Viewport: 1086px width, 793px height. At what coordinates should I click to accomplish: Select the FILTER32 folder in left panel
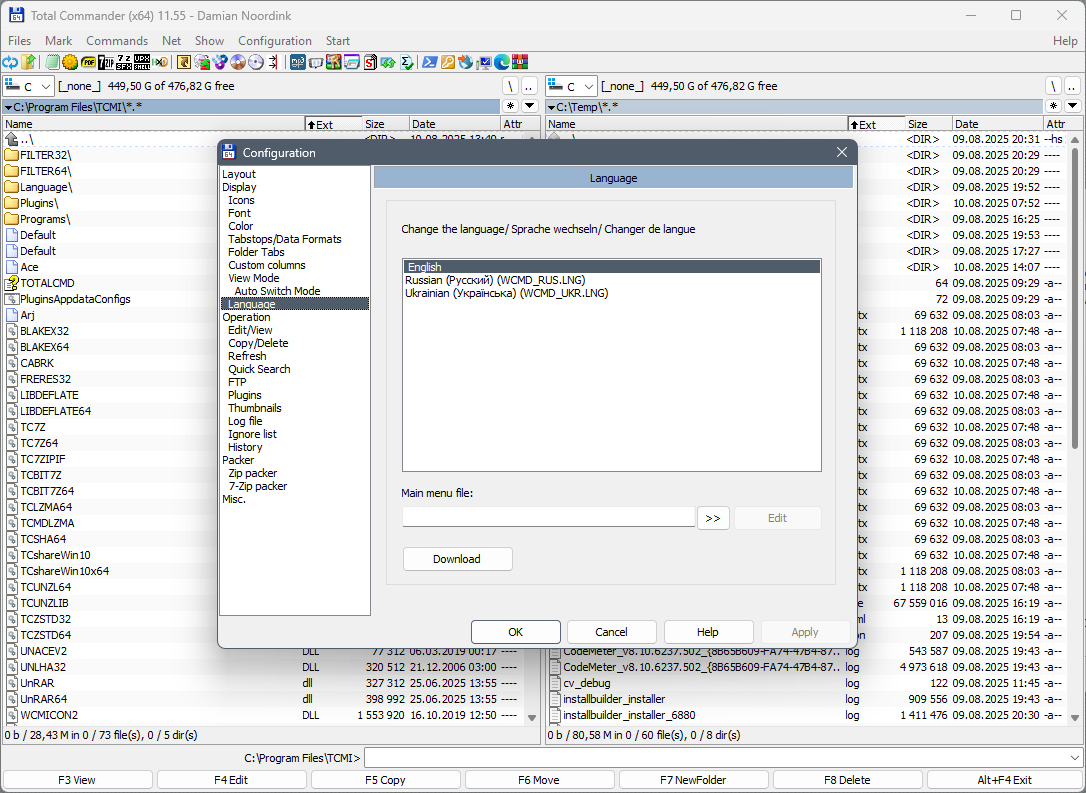click(x=46, y=155)
